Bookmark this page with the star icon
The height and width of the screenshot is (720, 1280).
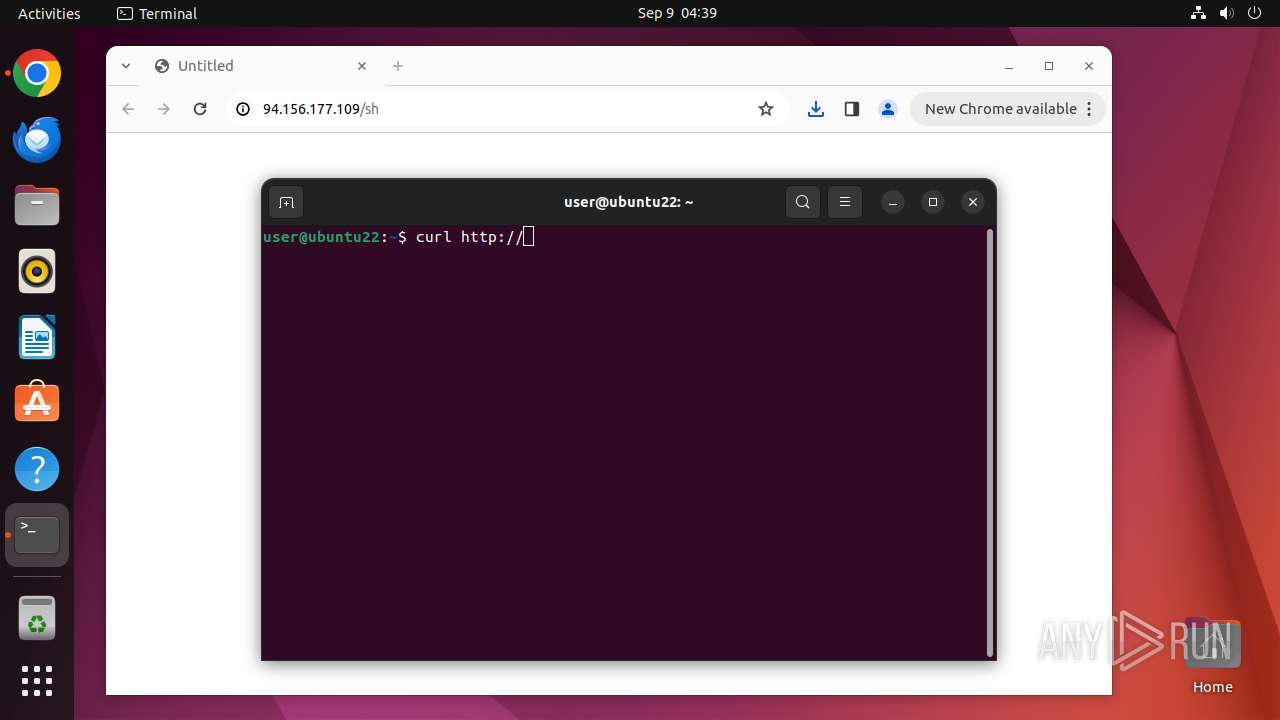point(766,109)
